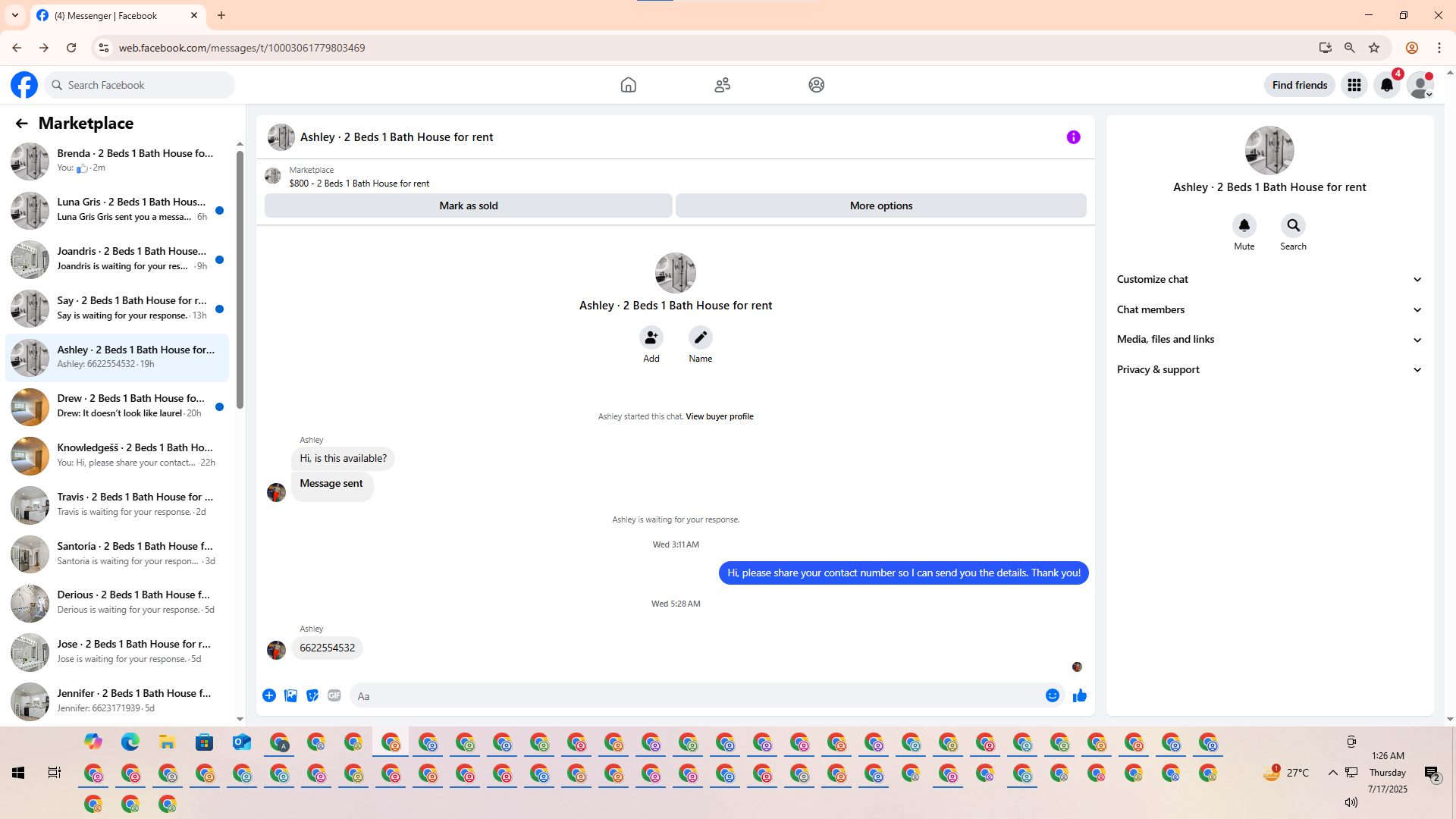Image resolution: width=1456 pixels, height=819 pixels.
Task: Open the View buyer profile link
Action: click(x=720, y=416)
